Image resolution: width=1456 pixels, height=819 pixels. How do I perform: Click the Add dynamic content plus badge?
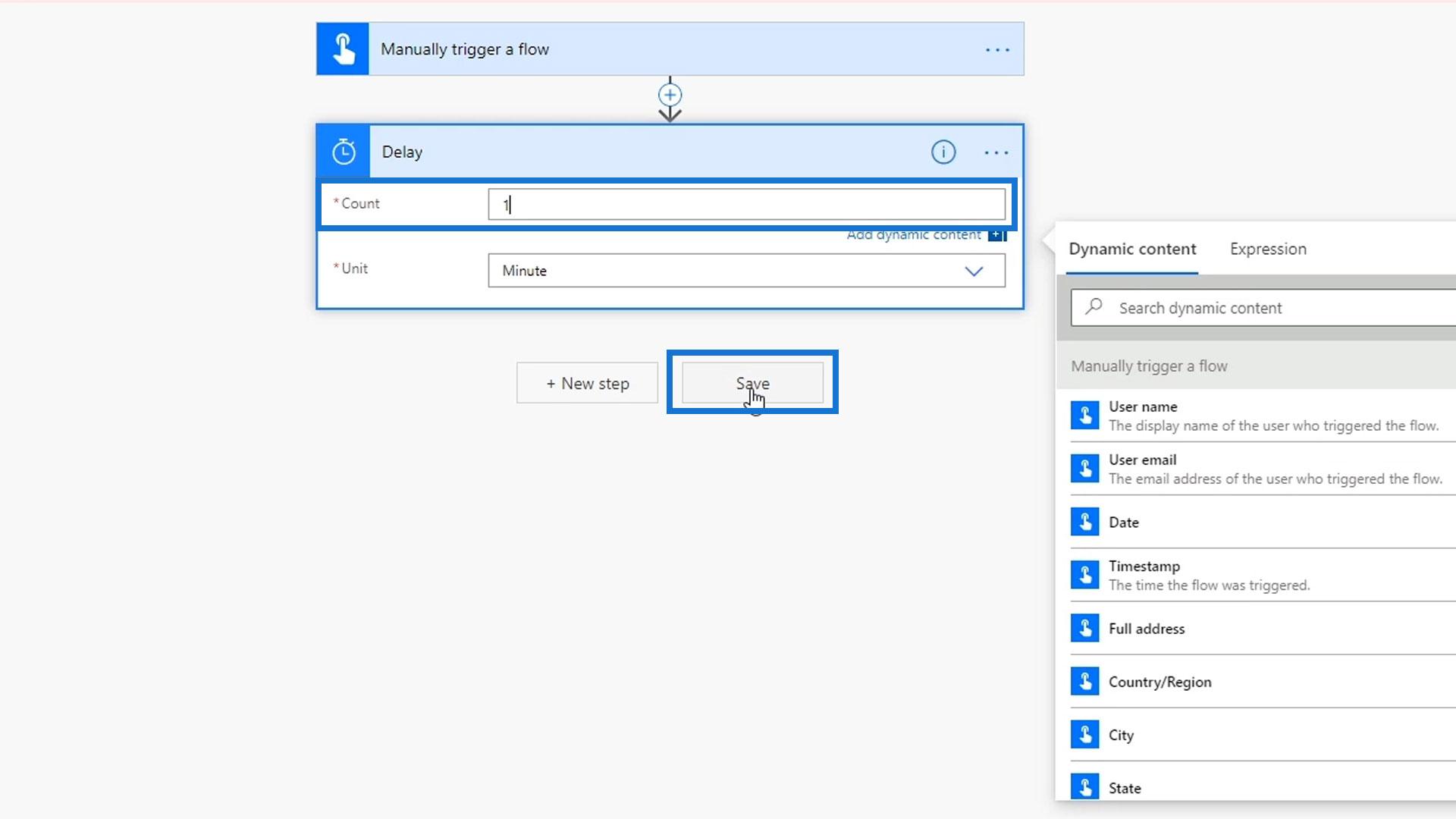pos(996,235)
